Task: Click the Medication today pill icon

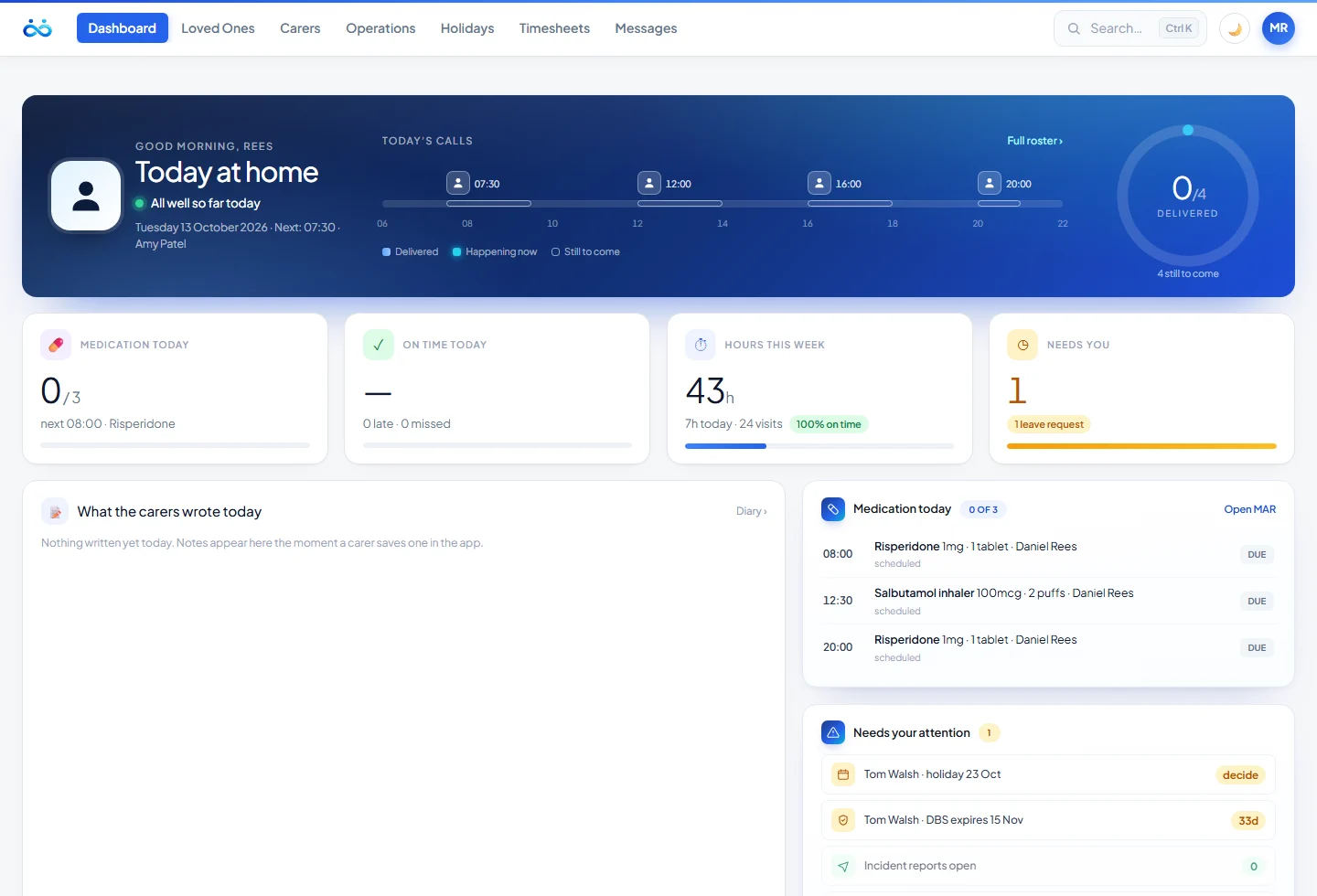Action: [x=56, y=345]
